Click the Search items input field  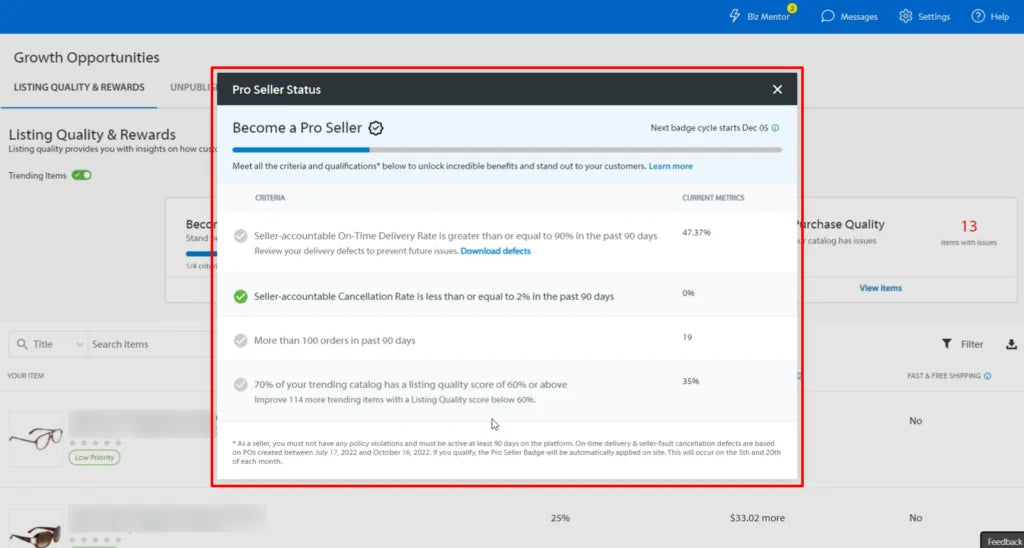(150, 344)
